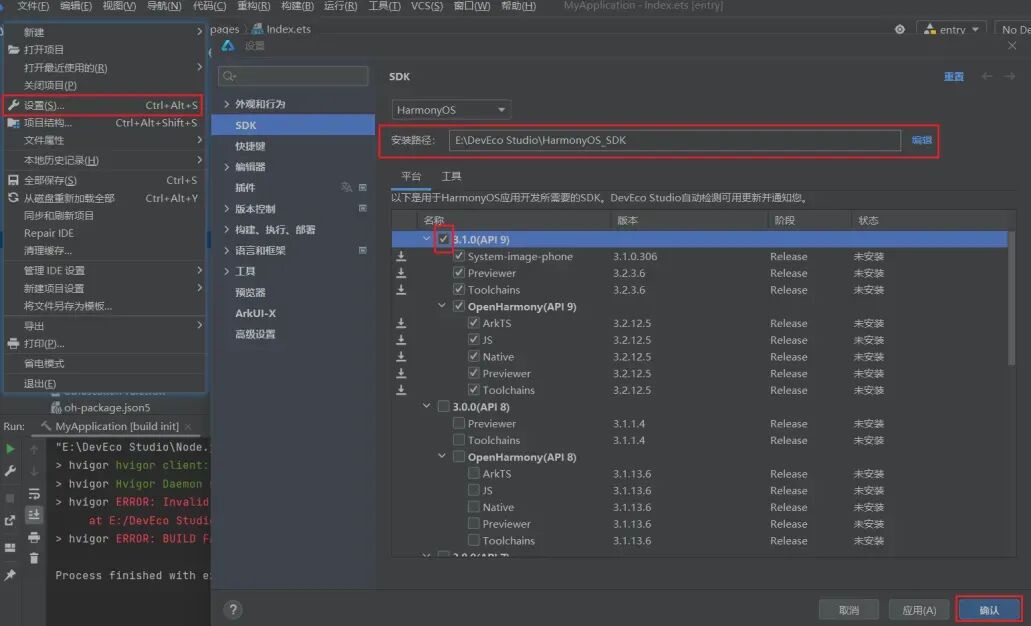Image resolution: width=1031 pixels, height=626 pixels.
Task: Click the 重置 reset link
Action: [x=954, y=76]
